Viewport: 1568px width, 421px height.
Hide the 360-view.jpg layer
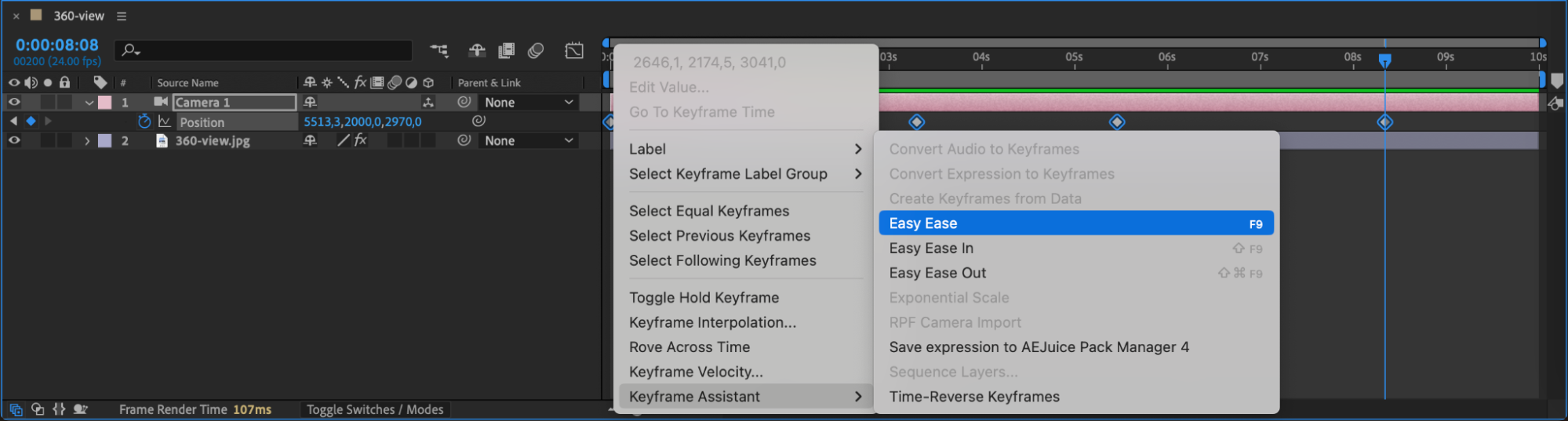pyautogui.click(x=14, y=141)
